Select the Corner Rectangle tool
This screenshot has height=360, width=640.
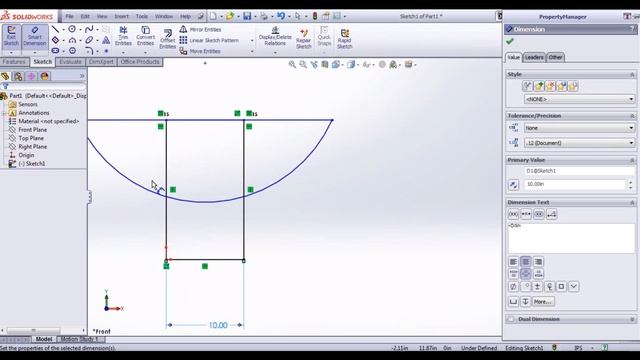point(55,40)
